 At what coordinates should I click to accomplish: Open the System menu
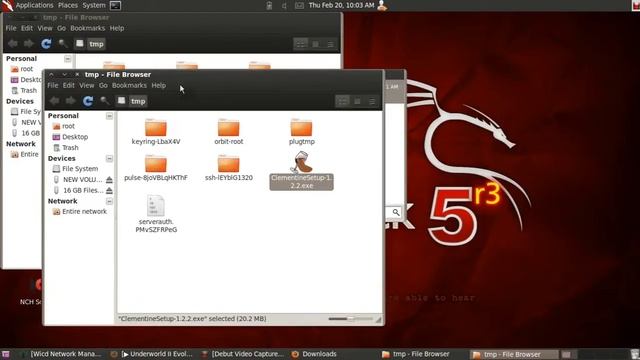click(x=94, y=5)
